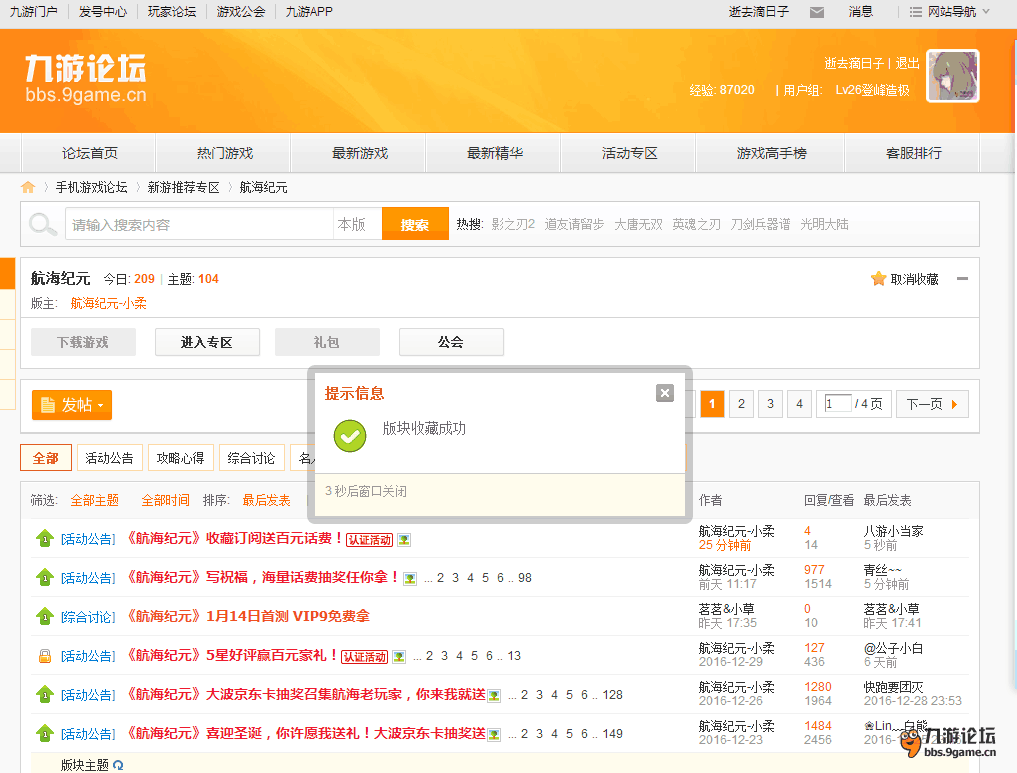Click the 退出 logout link
This screenshot has width=1017, height=773.
coord(907,63)
